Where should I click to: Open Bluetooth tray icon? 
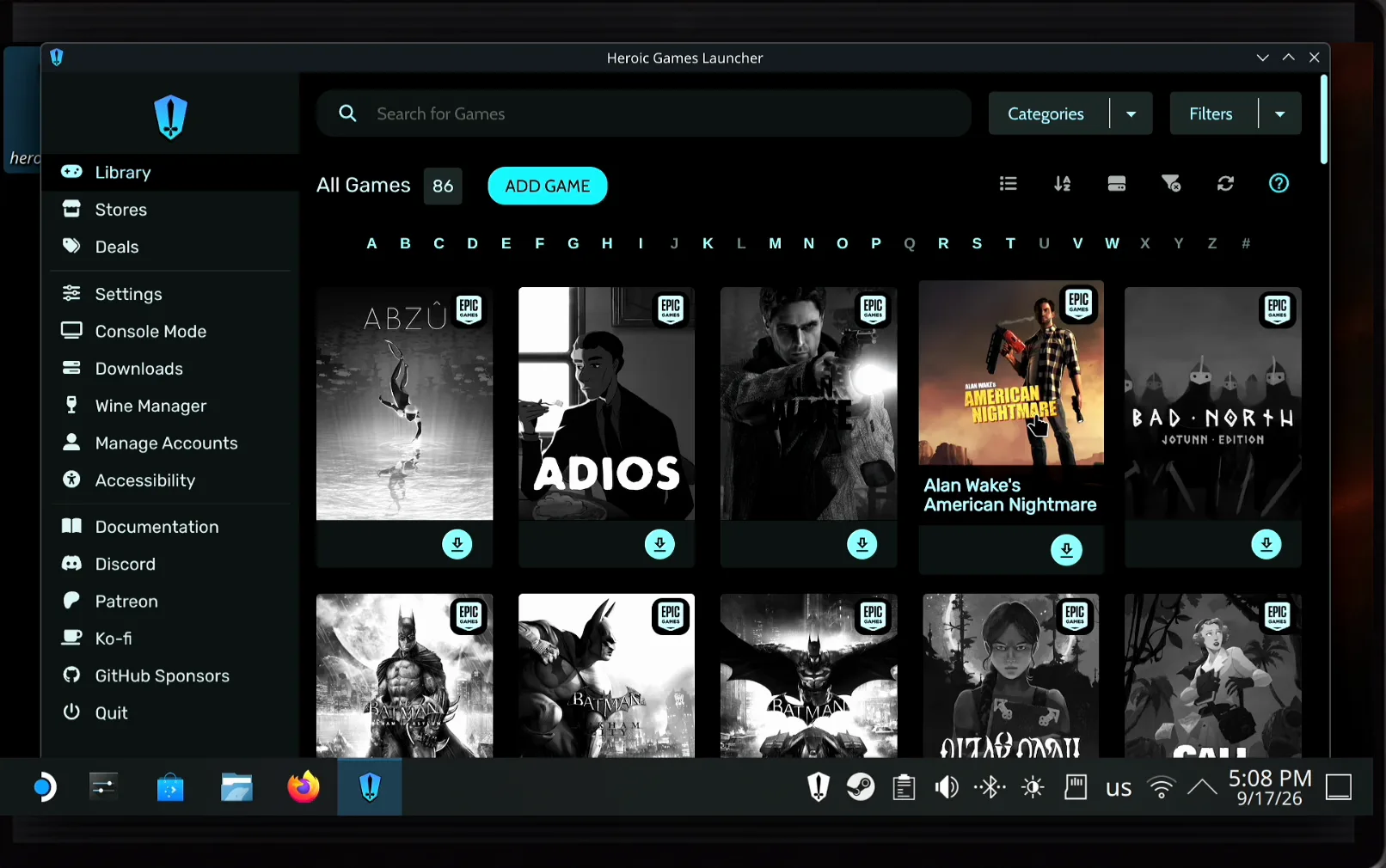point(990,787)
